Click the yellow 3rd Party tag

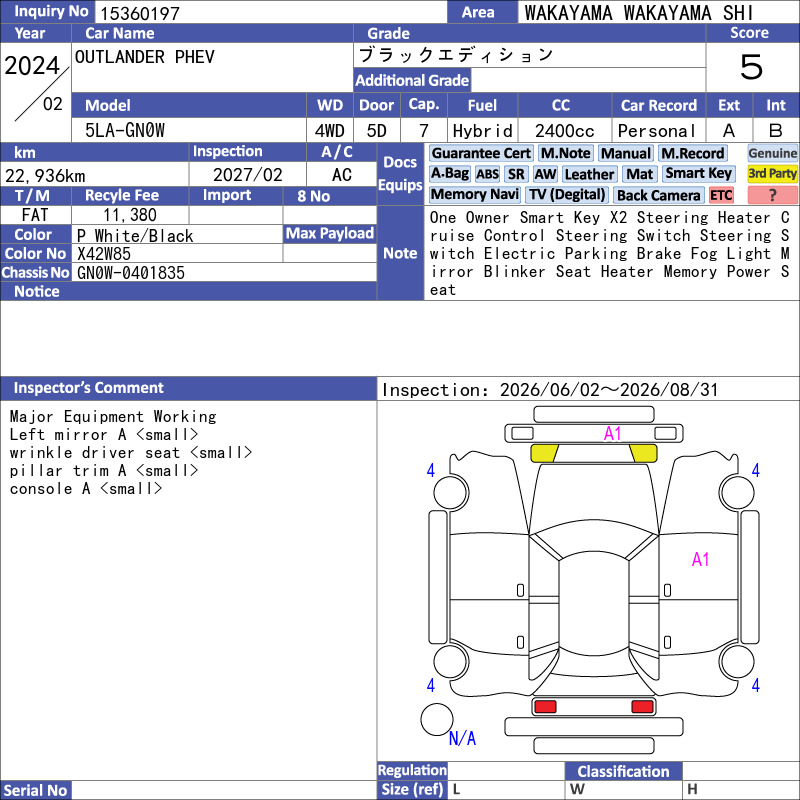tap(772, 174)
